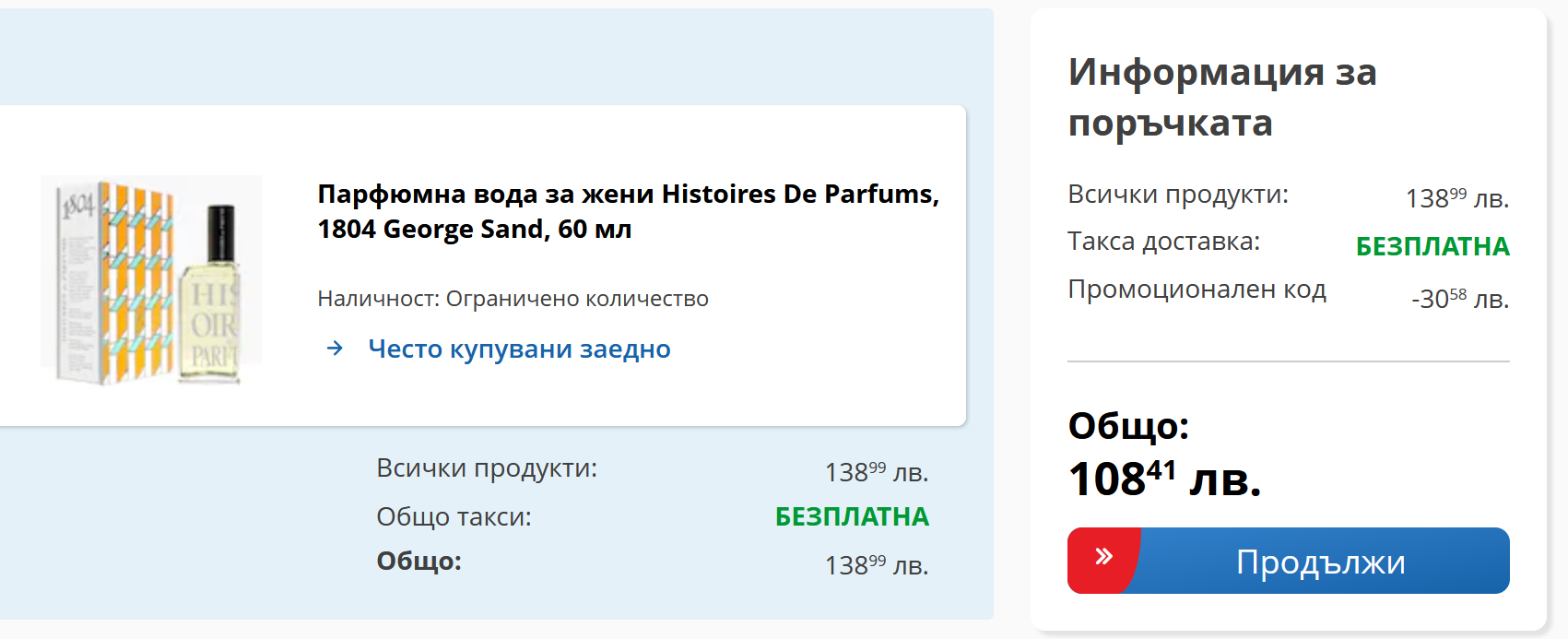Click the Общо такси label
Screen dimensions: 1568x639
click(454, 517)
